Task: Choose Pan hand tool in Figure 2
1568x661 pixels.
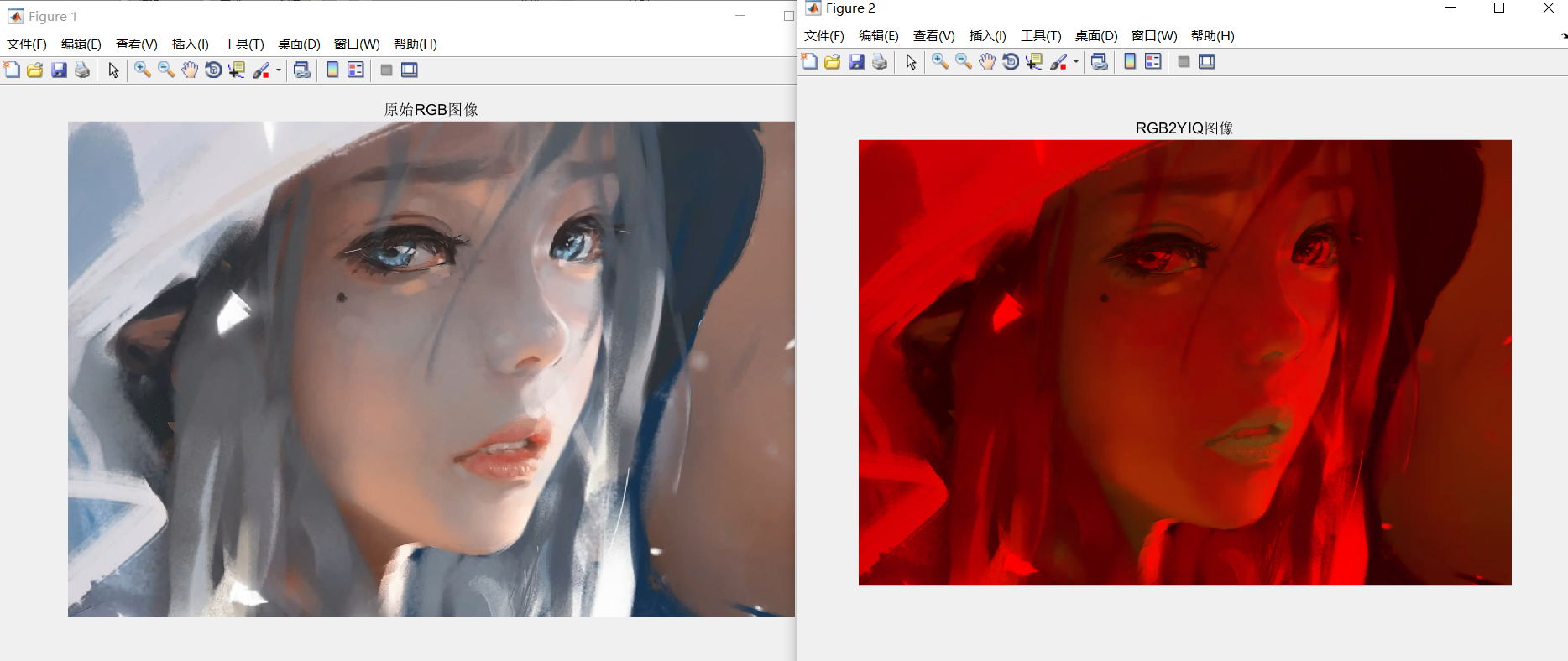Action: pos(987,61)
